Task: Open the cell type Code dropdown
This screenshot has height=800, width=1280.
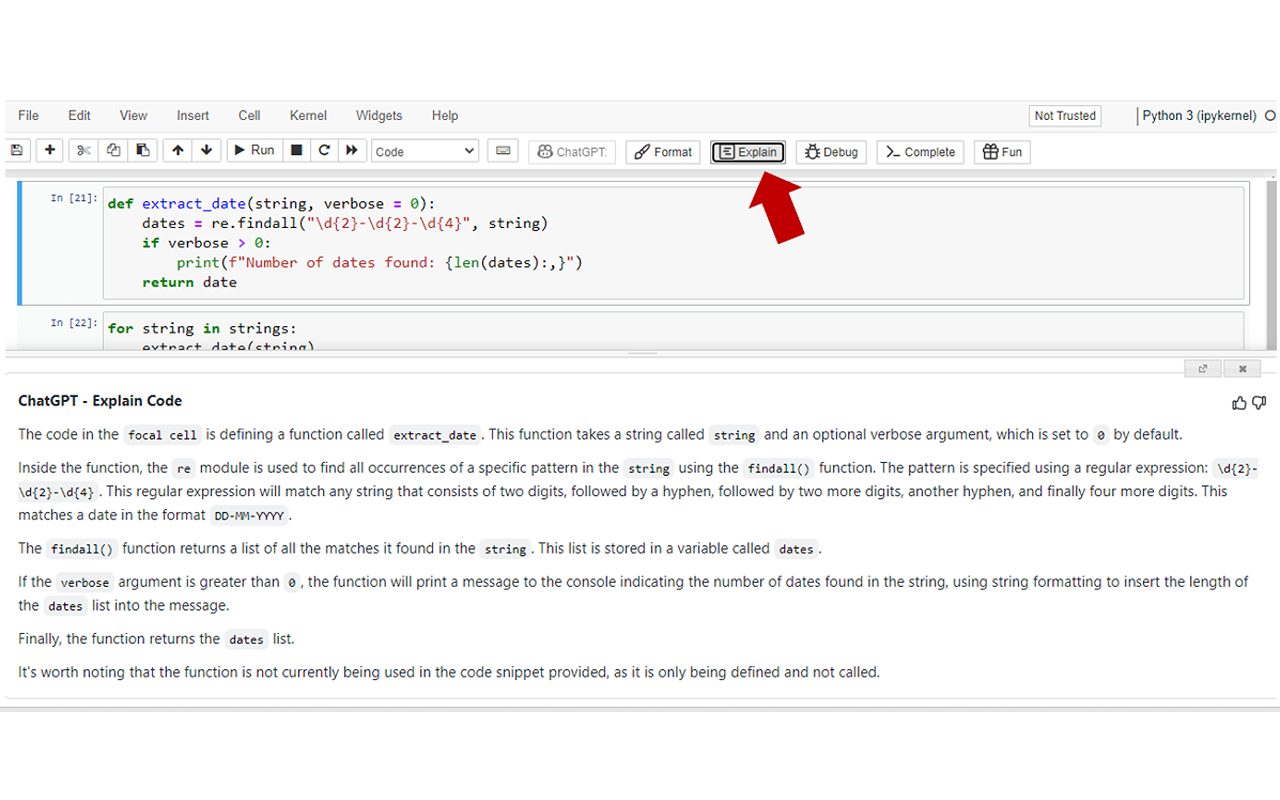Action: coord(424,151)
